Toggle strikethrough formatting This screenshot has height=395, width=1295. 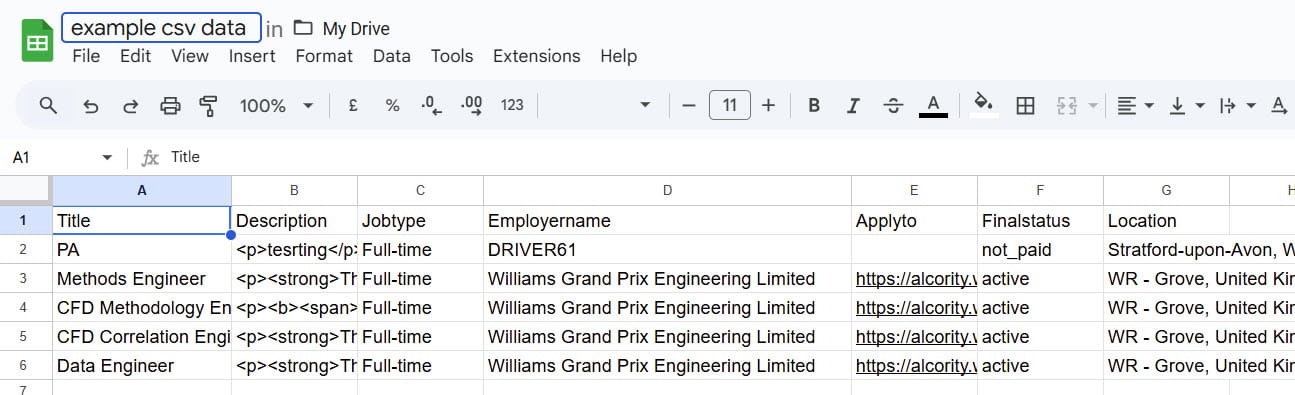(893, 105)
